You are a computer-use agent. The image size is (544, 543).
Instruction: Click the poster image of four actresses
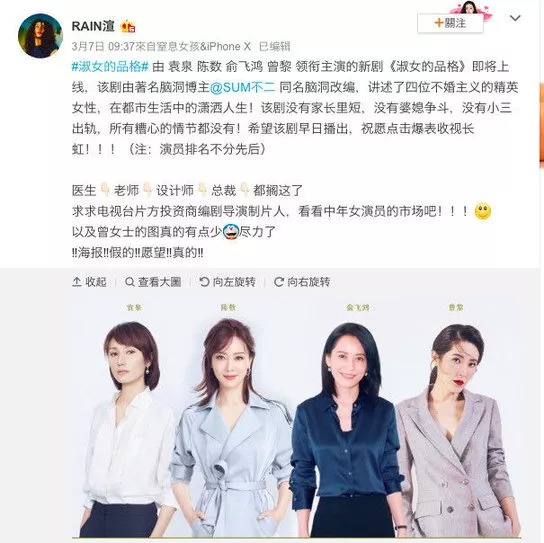pyautogui.click(x=297, y=417)
